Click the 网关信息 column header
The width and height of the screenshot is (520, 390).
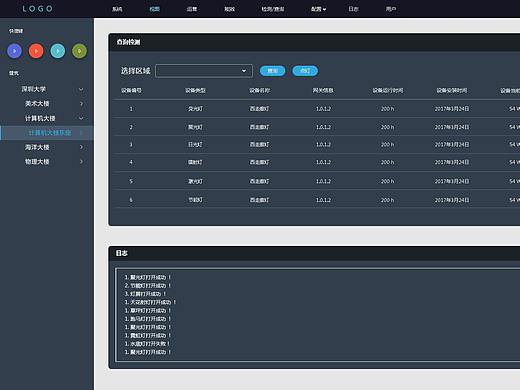point(323,90)
